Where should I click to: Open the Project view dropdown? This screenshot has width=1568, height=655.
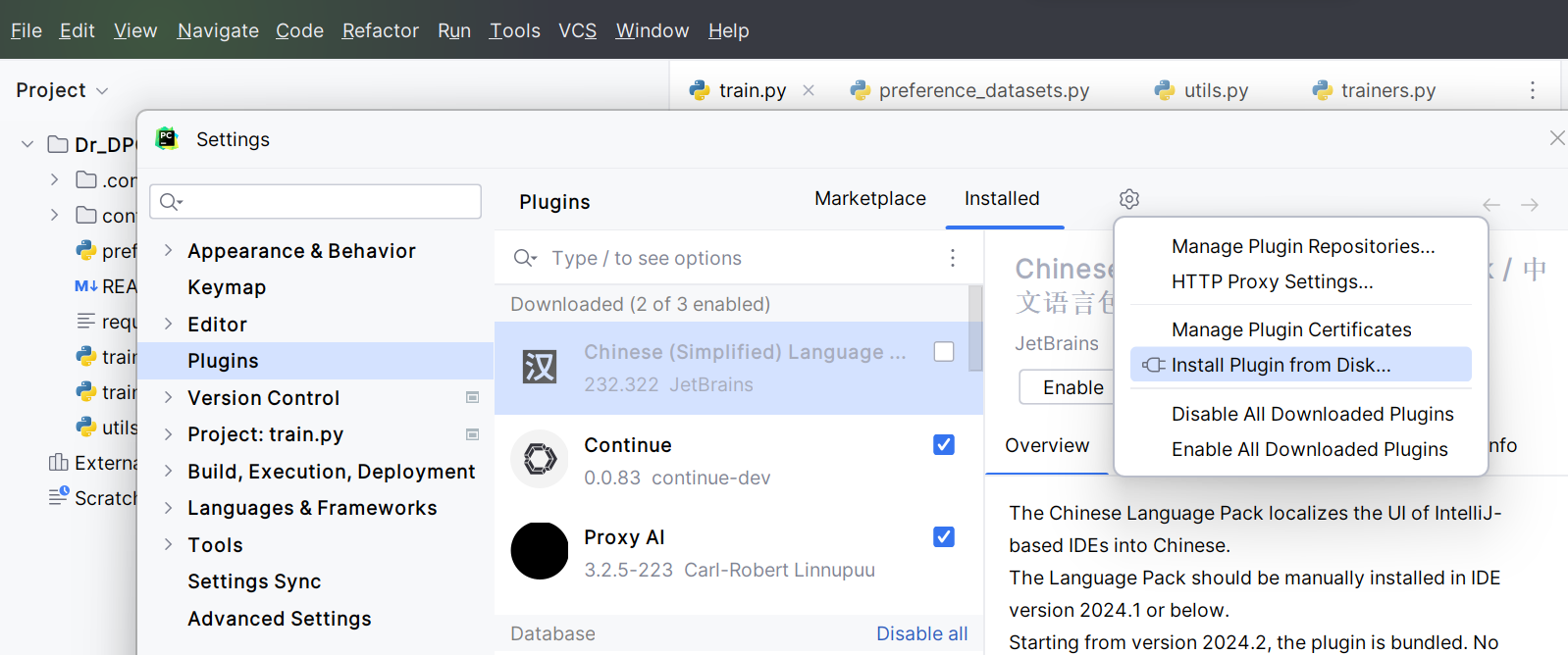62,90
